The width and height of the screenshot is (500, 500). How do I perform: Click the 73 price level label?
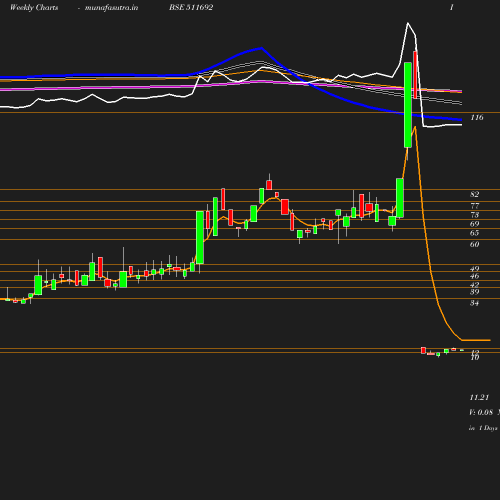pos(475,215)
